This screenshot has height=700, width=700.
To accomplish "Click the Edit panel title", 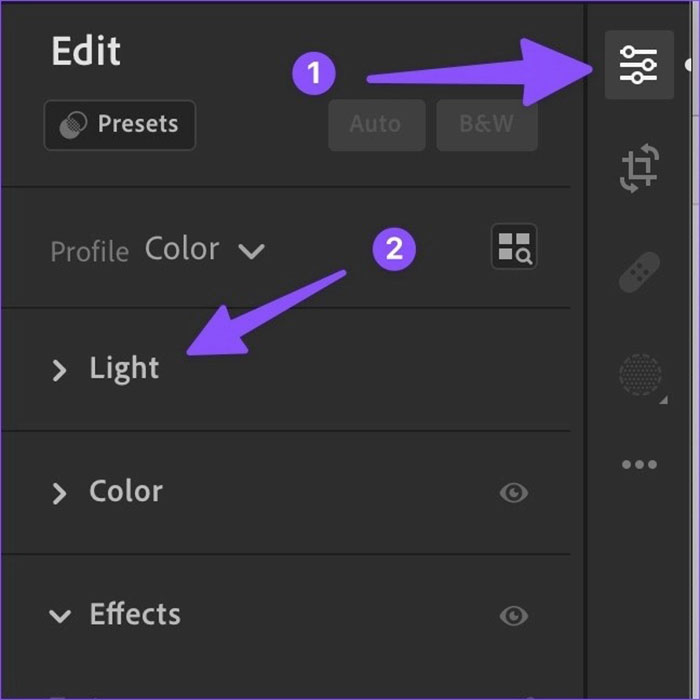I will pyautogui.click(x=86, y=52).
